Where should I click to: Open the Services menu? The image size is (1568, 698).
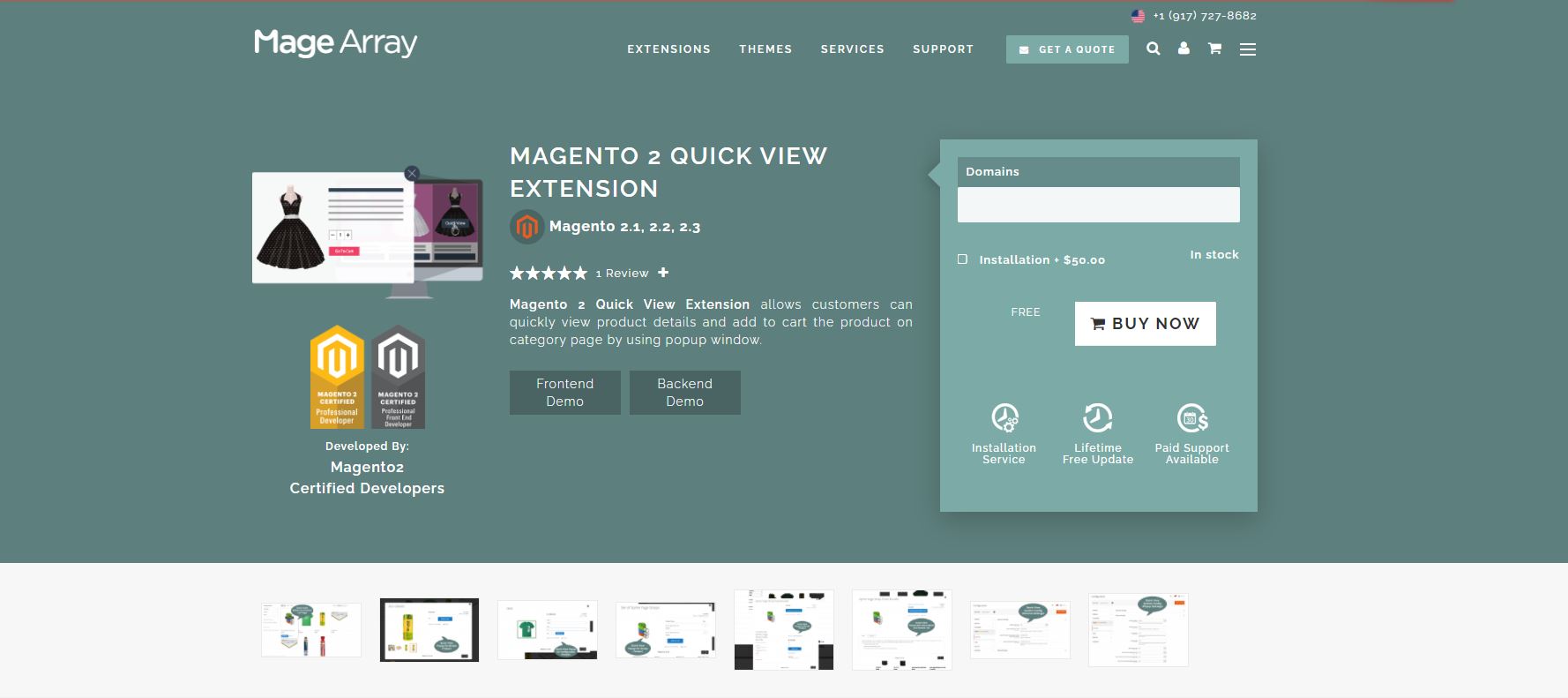[x=852, y=49]
